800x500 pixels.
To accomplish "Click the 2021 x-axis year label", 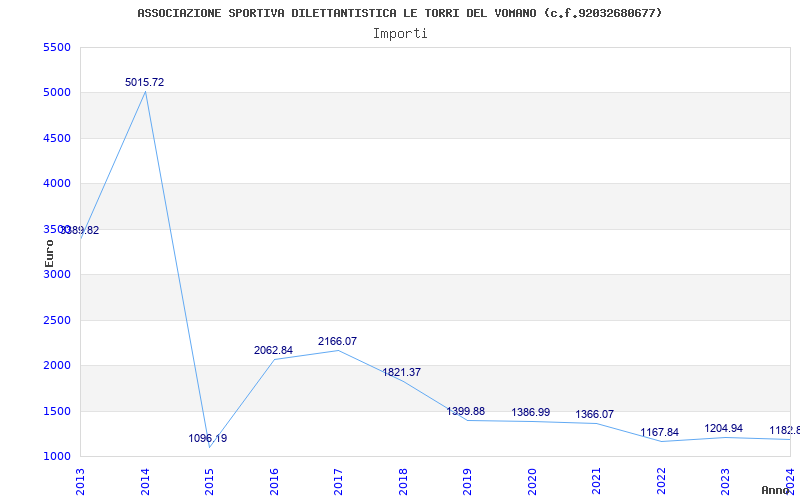I will point(597,482).
